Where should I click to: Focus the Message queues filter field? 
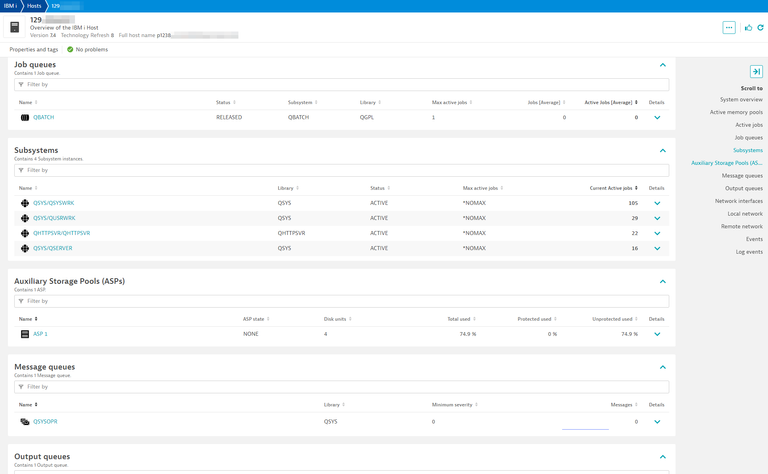pyautogui.click(x=341, y=387)
